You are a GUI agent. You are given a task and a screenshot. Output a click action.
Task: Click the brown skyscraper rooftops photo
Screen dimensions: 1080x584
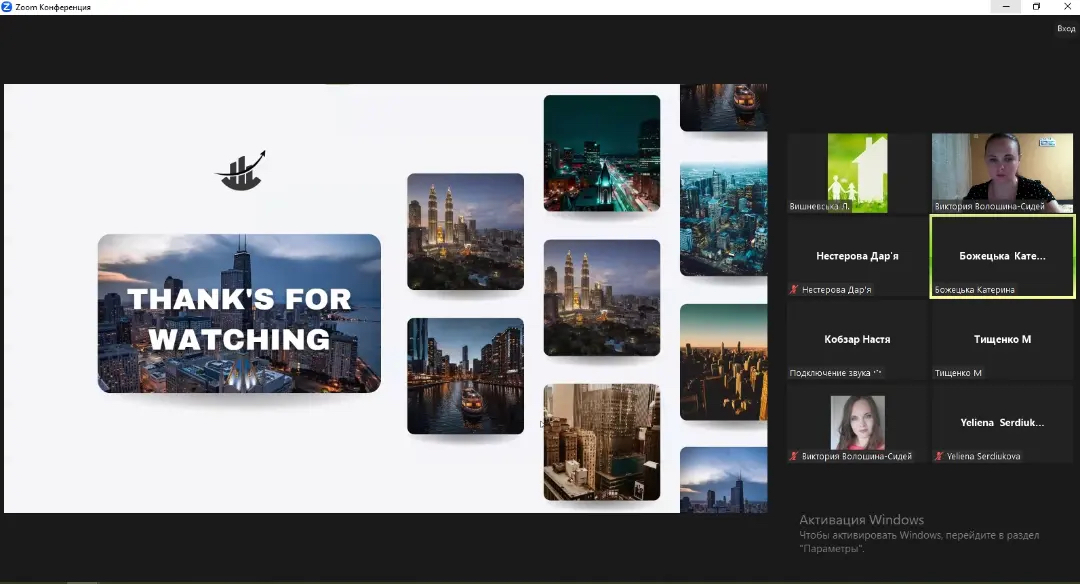pos(601,441)
